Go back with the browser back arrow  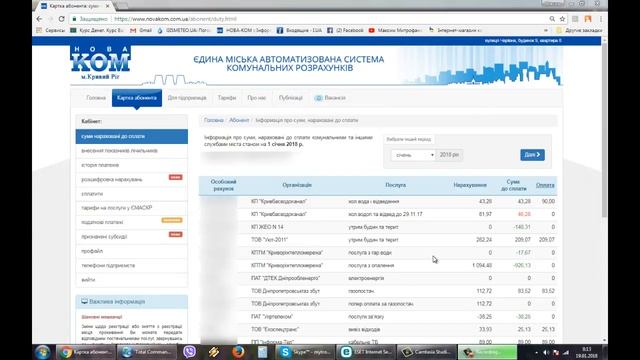pyautogui.click(x=40, y=19)
